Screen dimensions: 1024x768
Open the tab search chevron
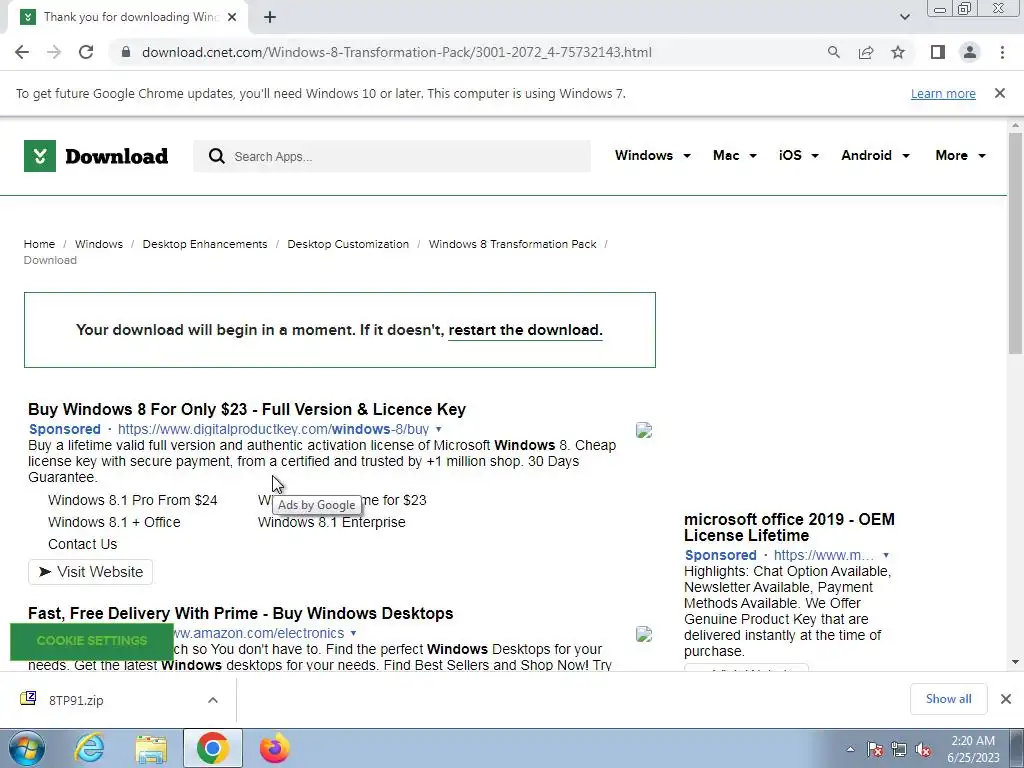904,17
